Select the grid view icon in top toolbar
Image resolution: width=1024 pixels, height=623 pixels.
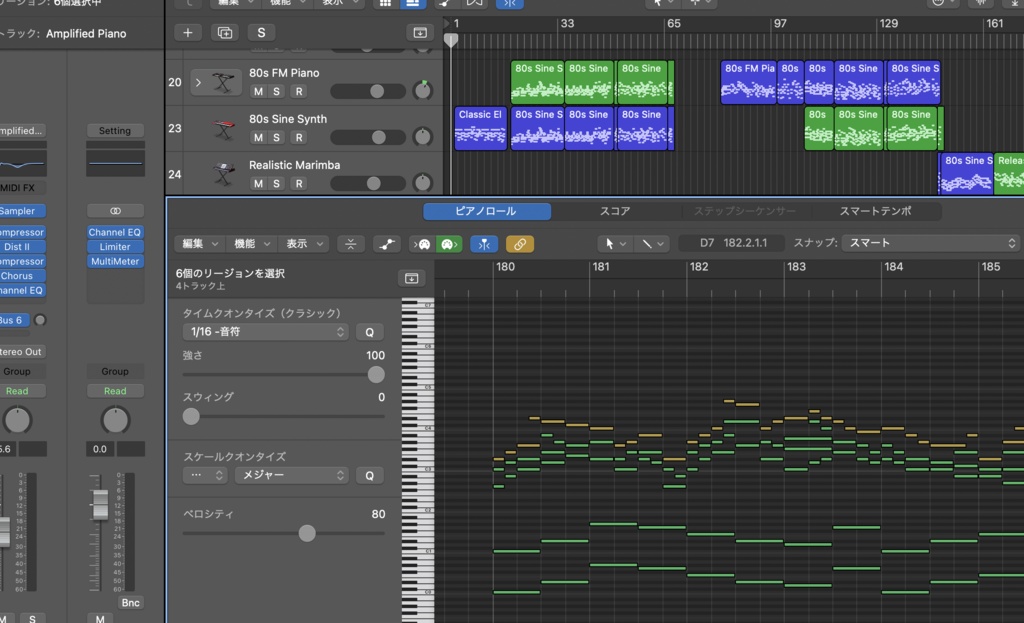coord(385,3)
